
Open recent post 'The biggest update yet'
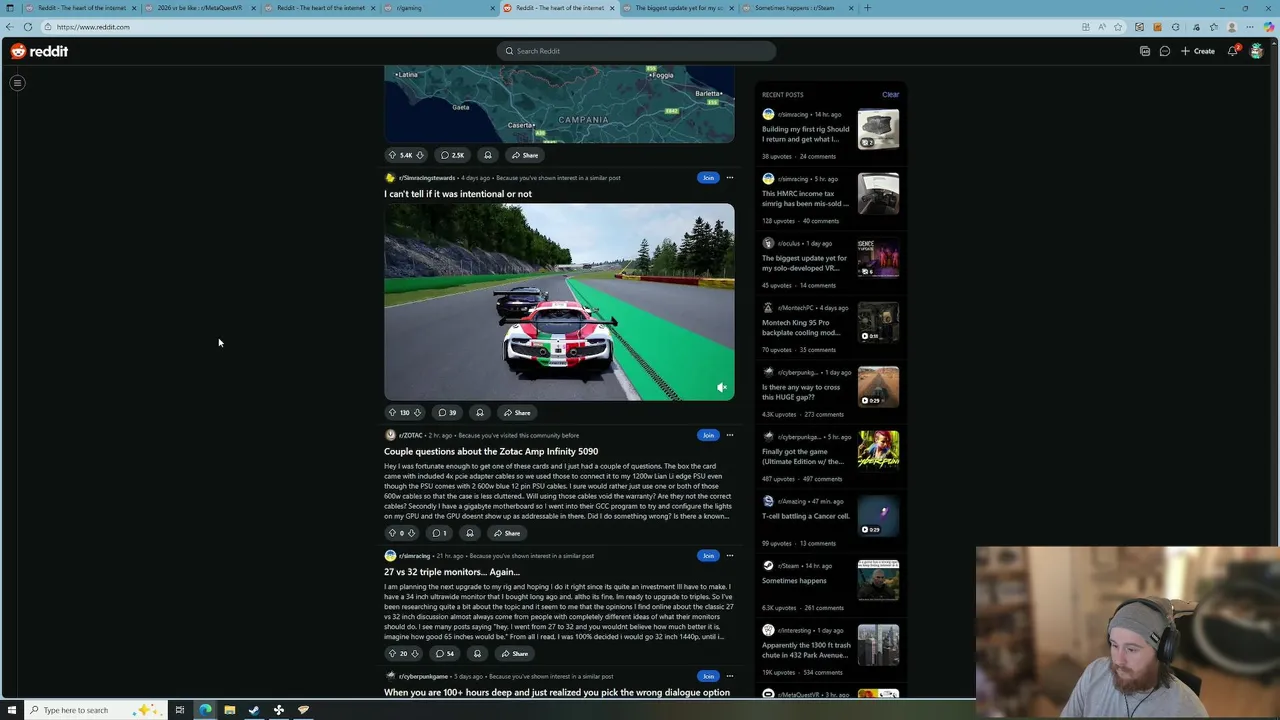[x=805, y=263]
